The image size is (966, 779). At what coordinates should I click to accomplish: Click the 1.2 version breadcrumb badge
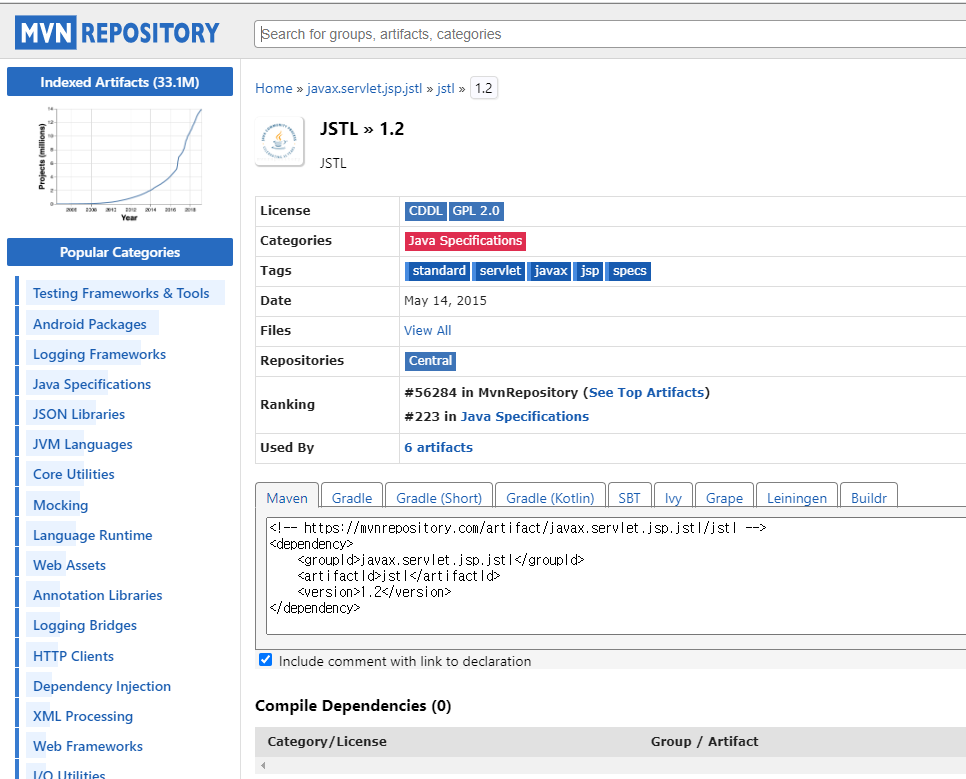coord(484,88)
